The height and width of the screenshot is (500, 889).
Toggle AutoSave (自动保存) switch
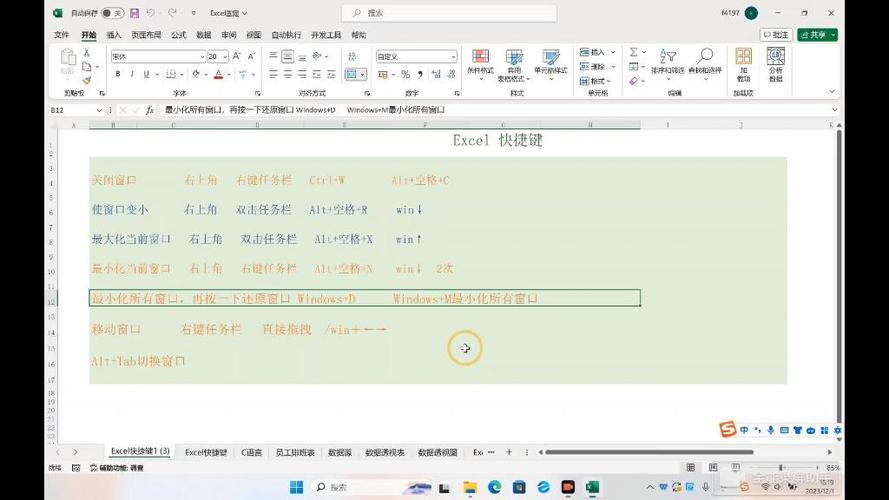point(113,12)
